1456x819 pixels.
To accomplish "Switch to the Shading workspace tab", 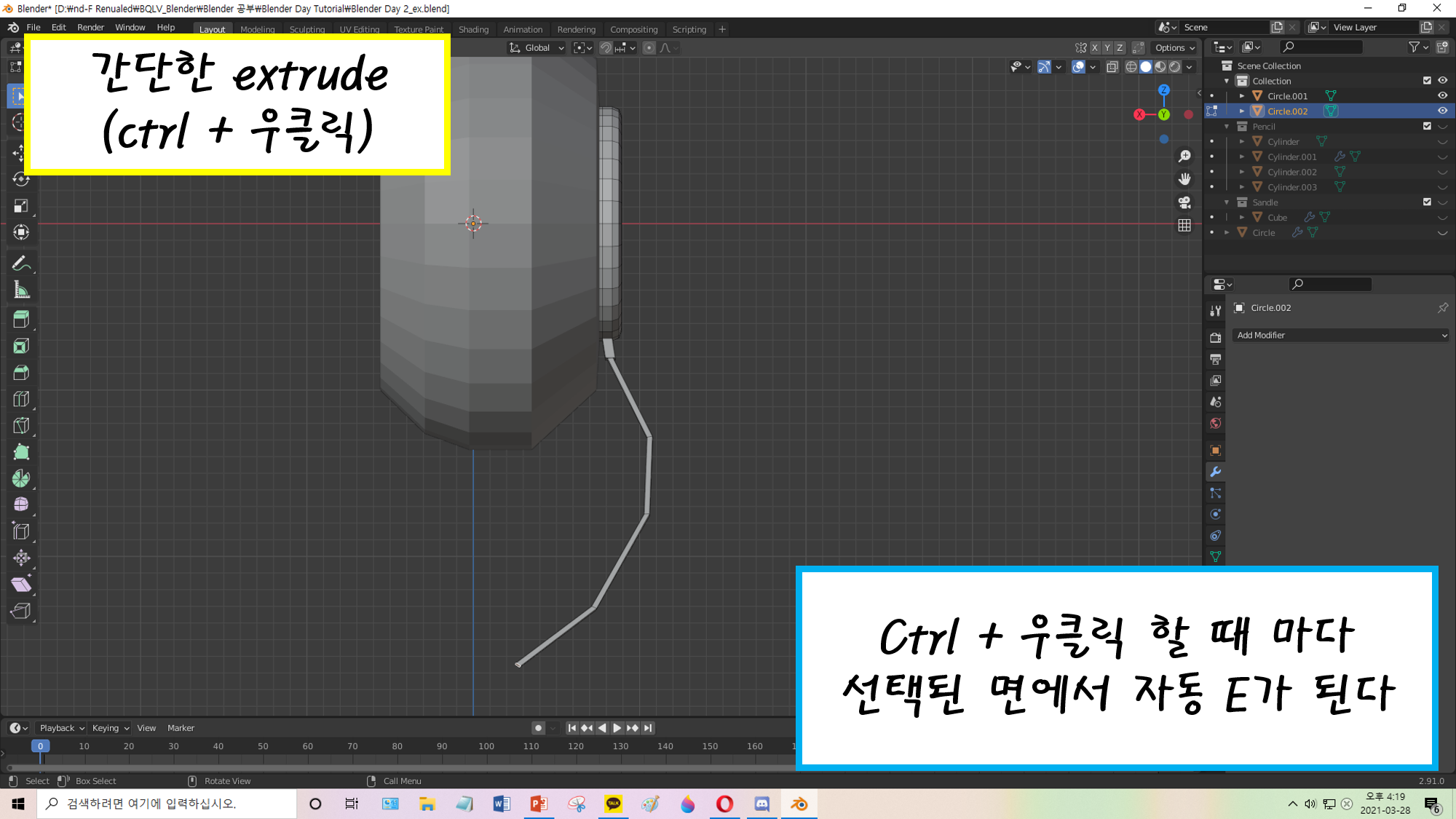I will [473, 29].
